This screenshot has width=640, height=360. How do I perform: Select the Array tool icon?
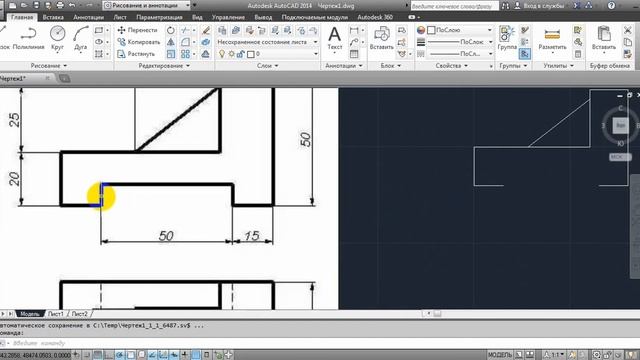pos(185,54)
